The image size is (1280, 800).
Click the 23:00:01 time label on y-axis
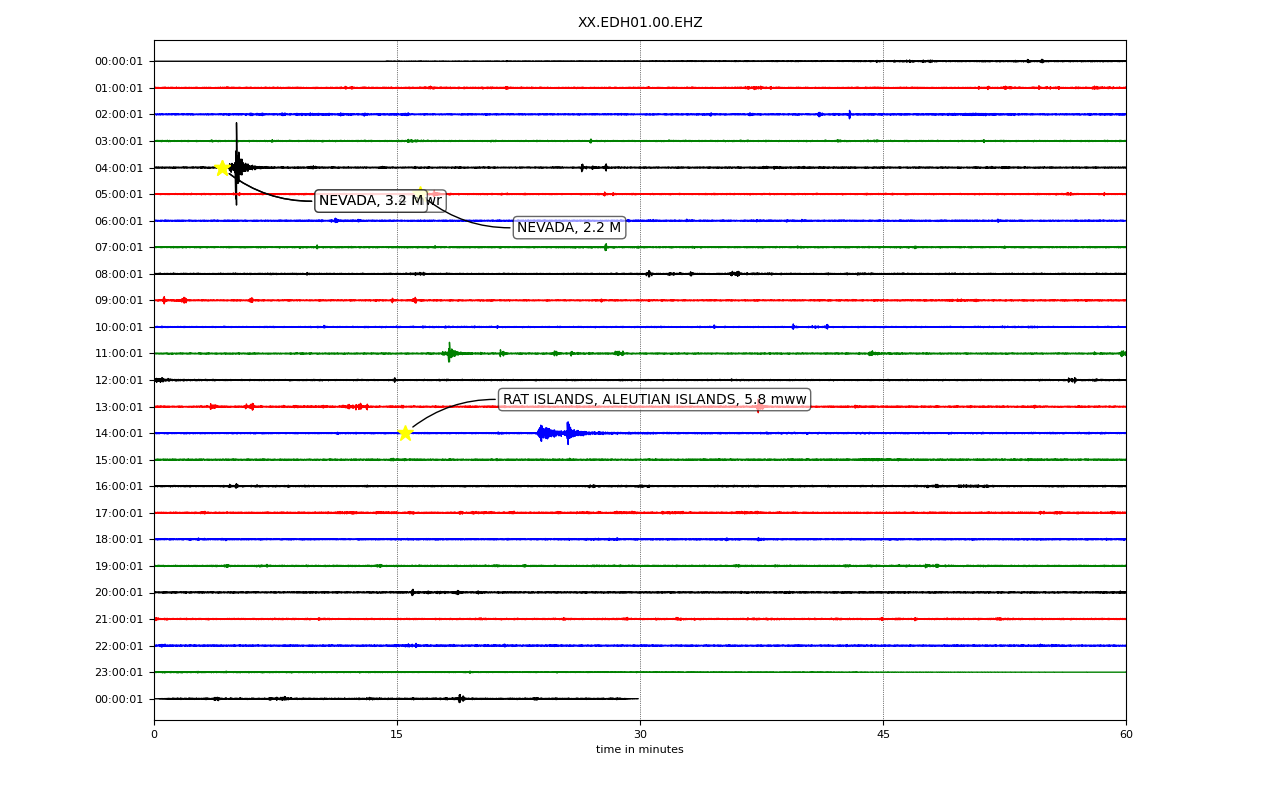[119, 673]
